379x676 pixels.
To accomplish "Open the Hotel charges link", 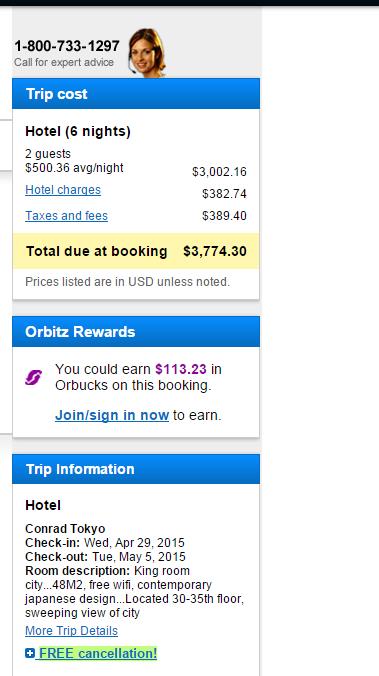I will [63, 190].
